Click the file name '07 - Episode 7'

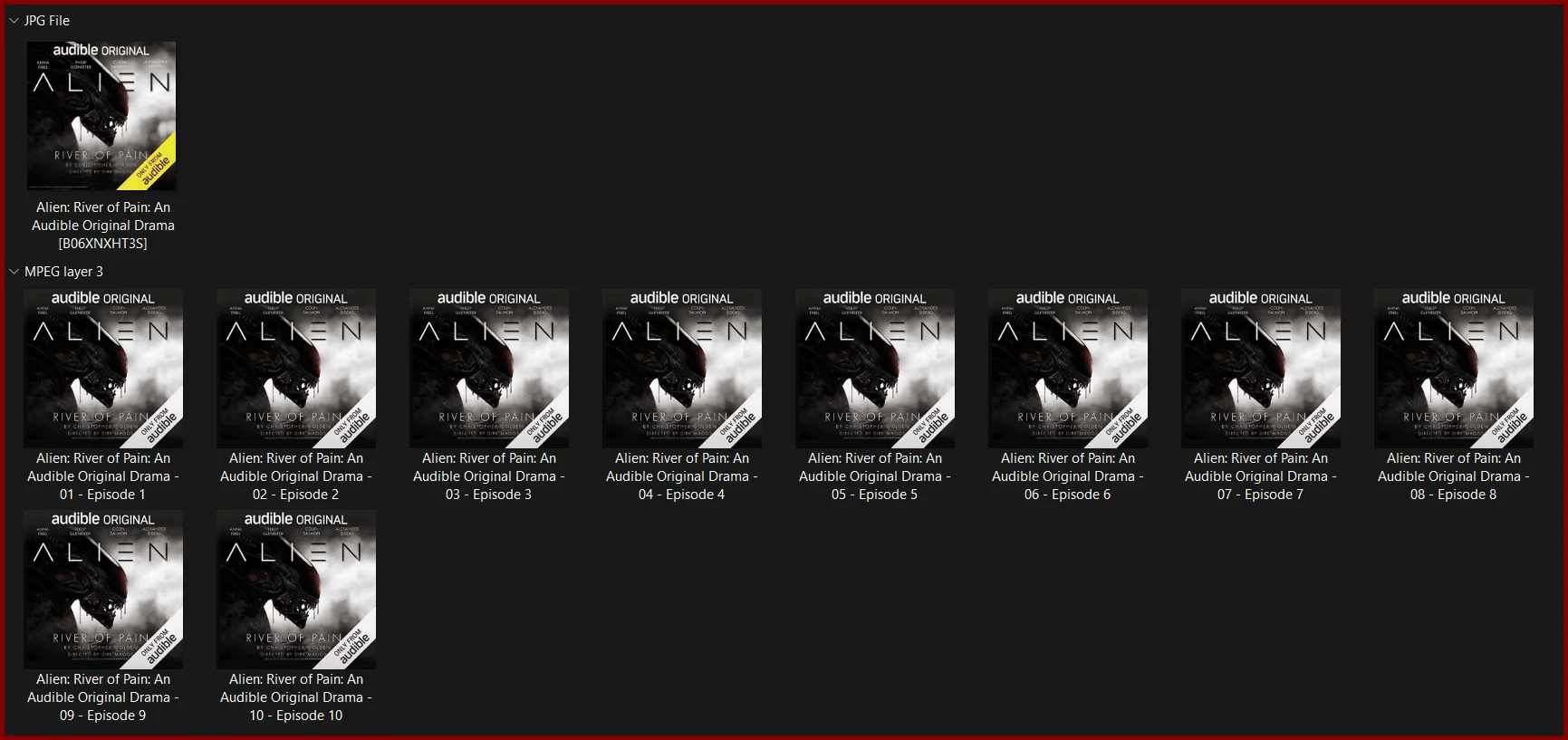[x=1261, y=476]
